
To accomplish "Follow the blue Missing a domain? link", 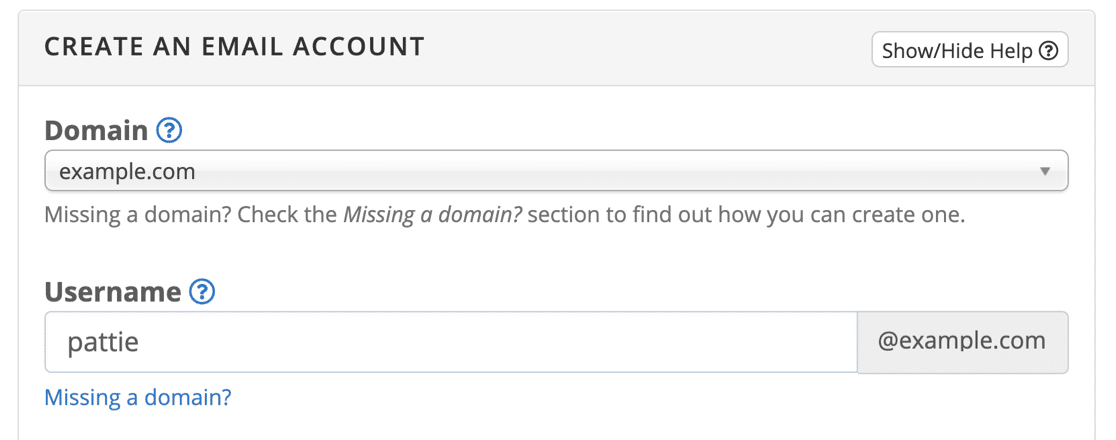I will [x=138, y=397].
